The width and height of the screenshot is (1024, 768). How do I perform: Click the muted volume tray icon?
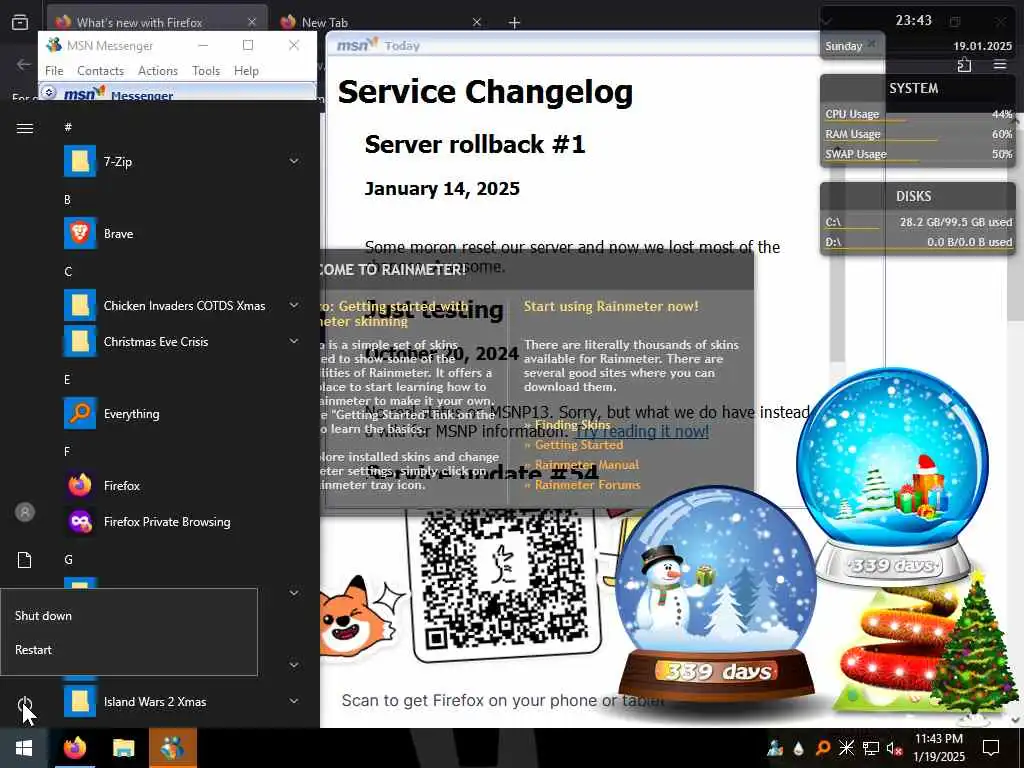pos(895,748)
